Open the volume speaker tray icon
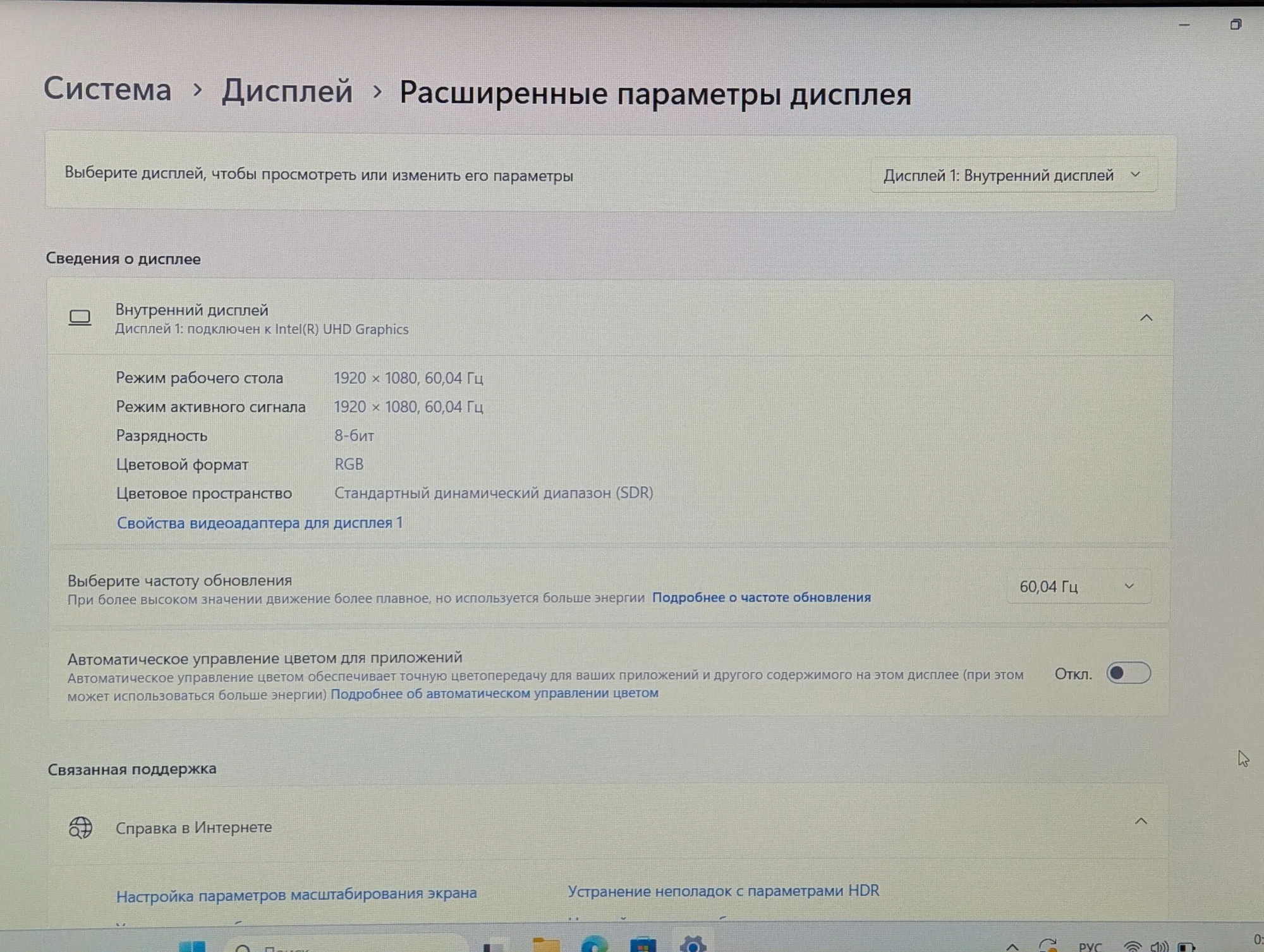Viewport: 1264px width, 952px height. 1159,946
